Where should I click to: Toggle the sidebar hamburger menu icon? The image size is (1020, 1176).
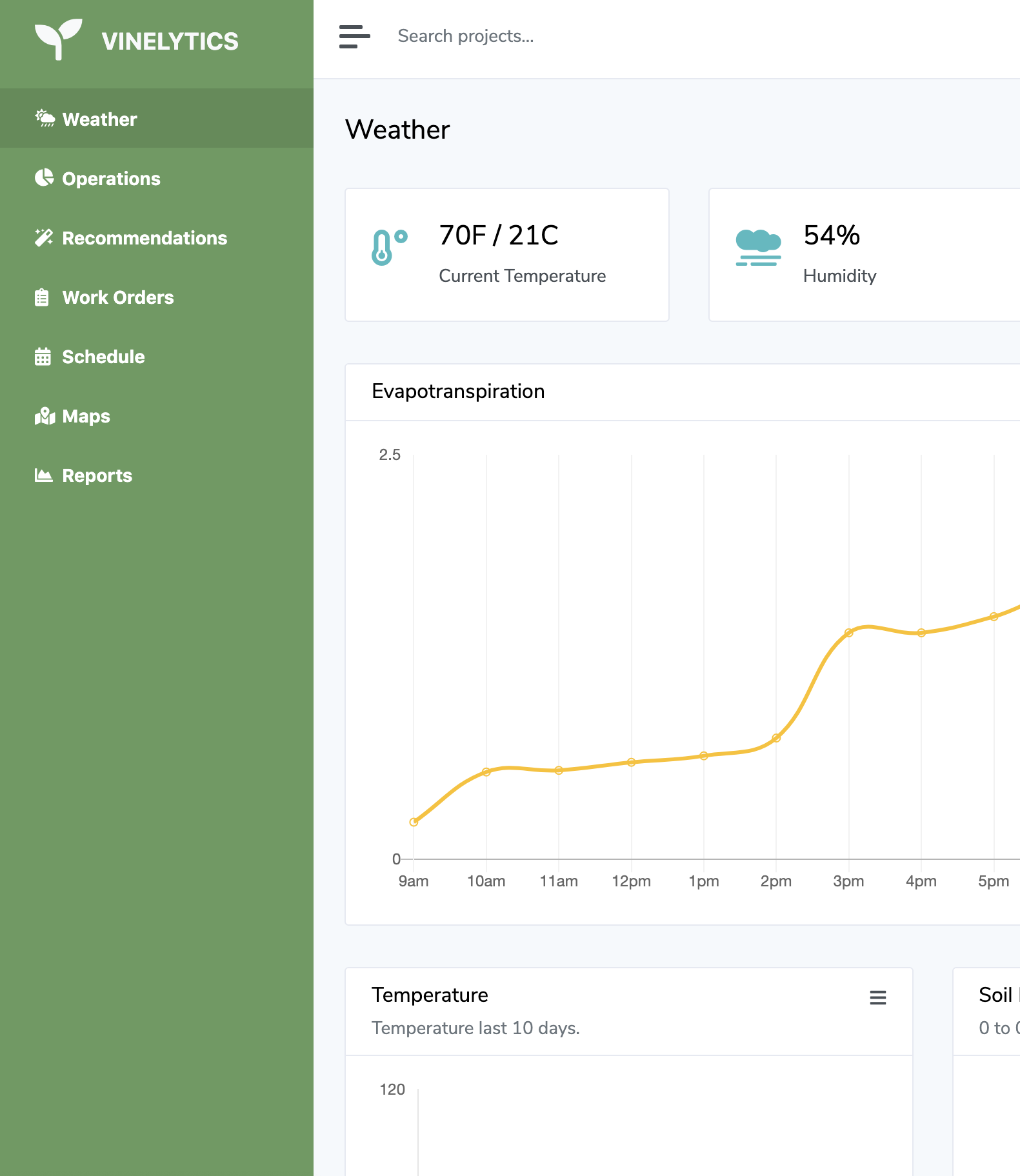pyautogui.click(x=355, y=37)
